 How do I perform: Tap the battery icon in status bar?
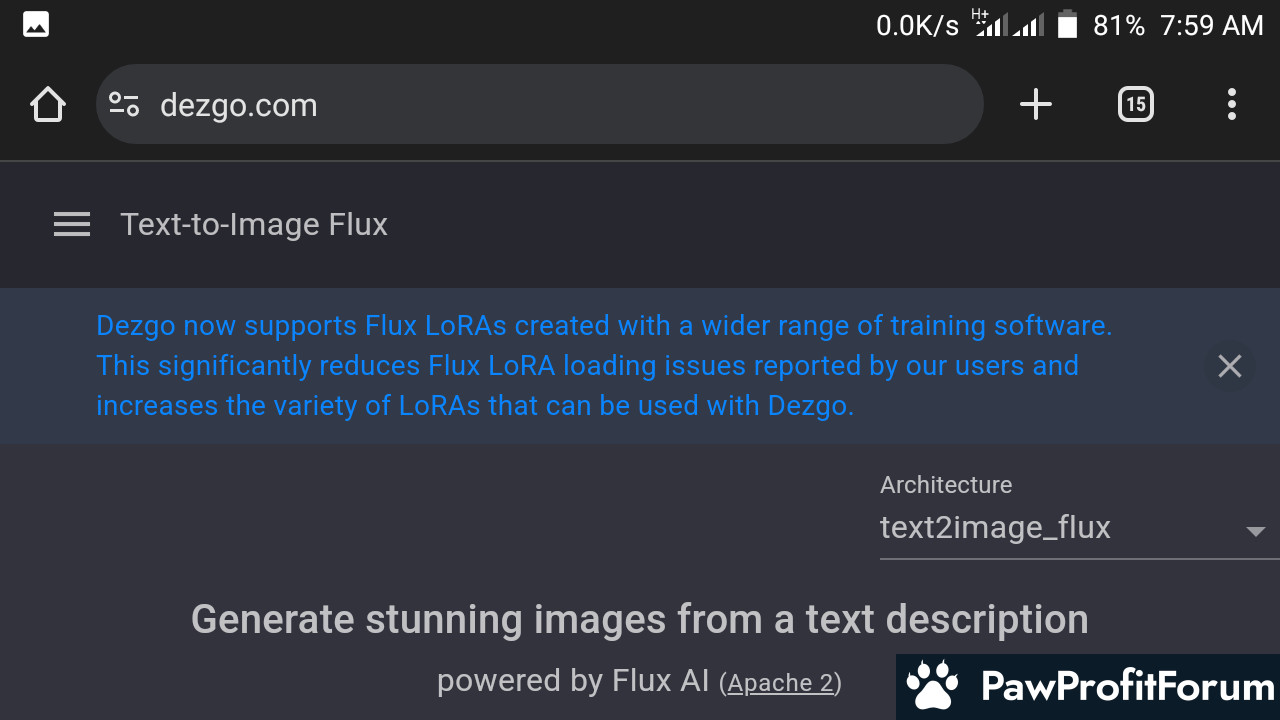click(x=1068, y=25)
